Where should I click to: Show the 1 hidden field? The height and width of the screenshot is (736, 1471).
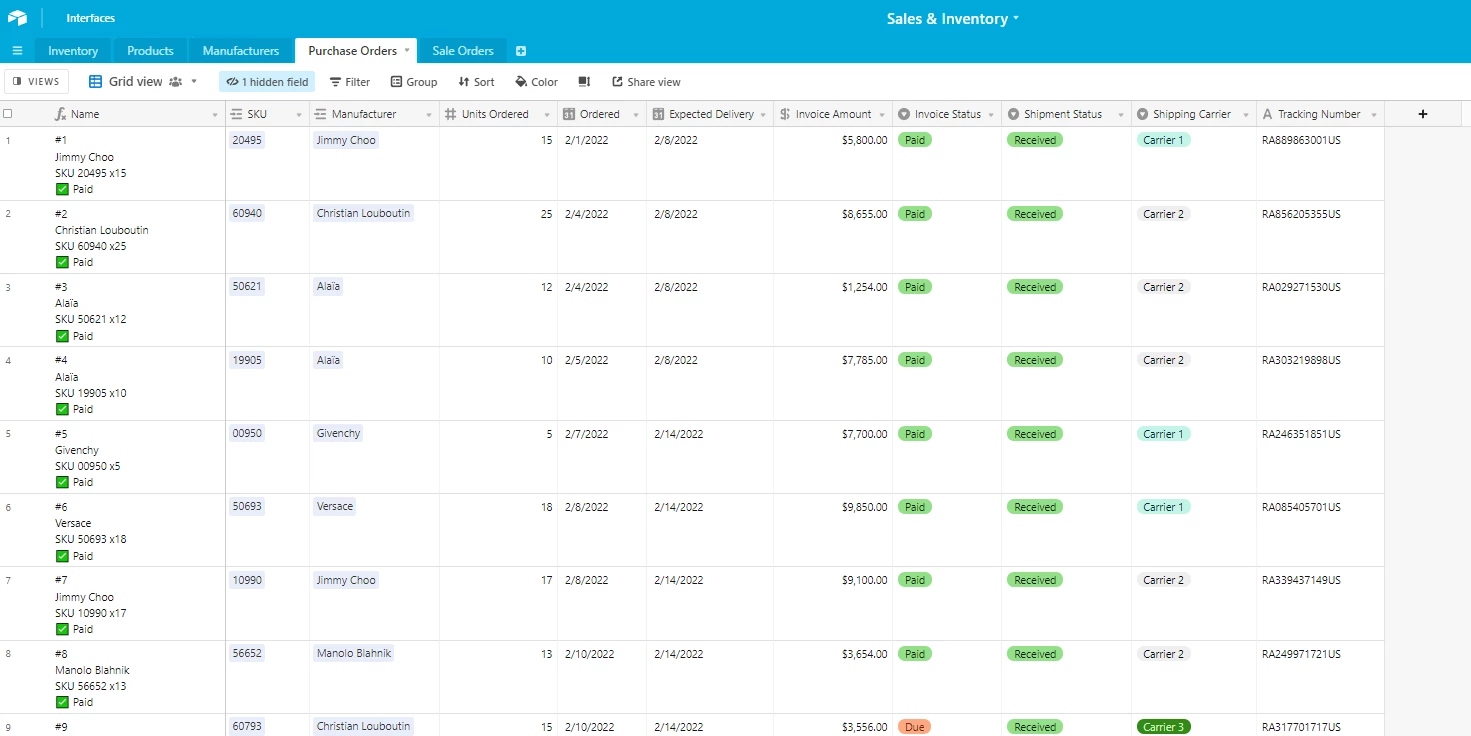tap(267, 82)
